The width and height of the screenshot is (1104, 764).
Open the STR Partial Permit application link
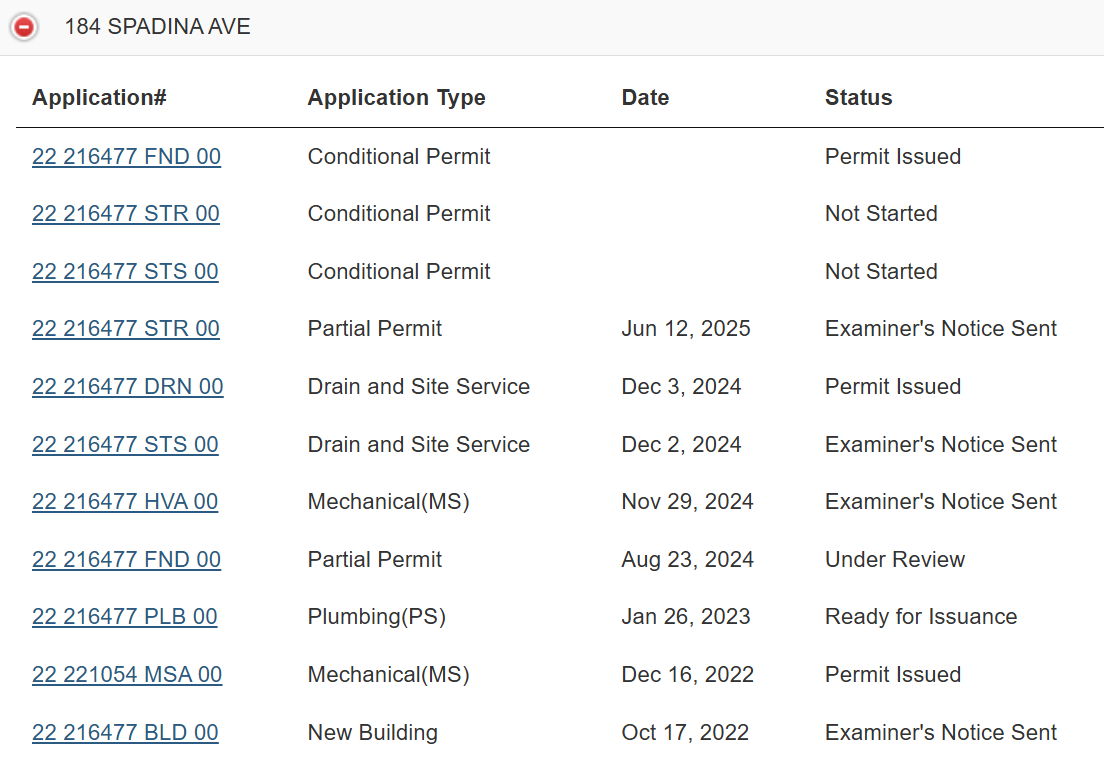click(x=125, y=329)
